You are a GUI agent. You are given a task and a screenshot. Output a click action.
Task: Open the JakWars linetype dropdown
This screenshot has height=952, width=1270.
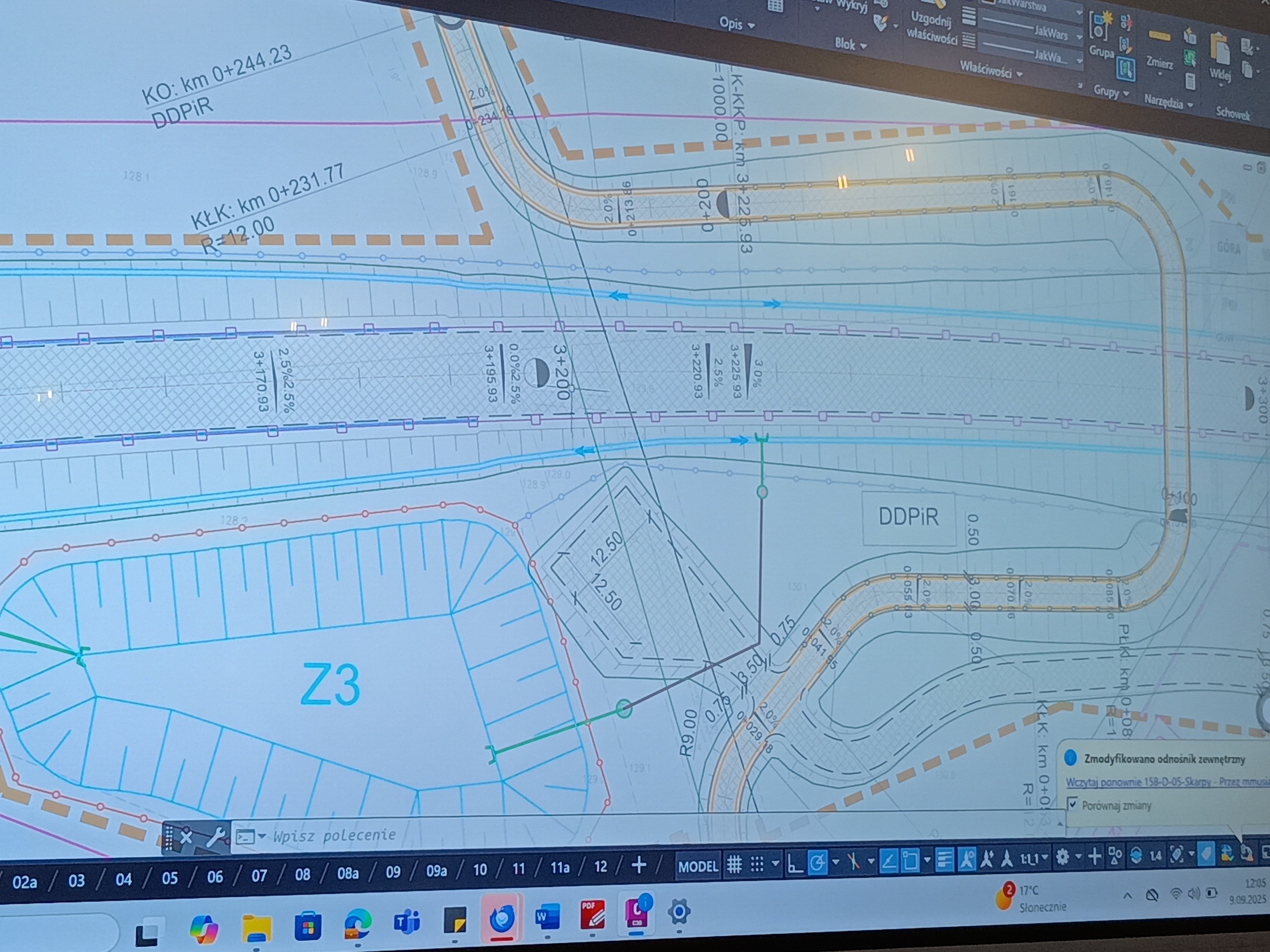[1079, 36]
